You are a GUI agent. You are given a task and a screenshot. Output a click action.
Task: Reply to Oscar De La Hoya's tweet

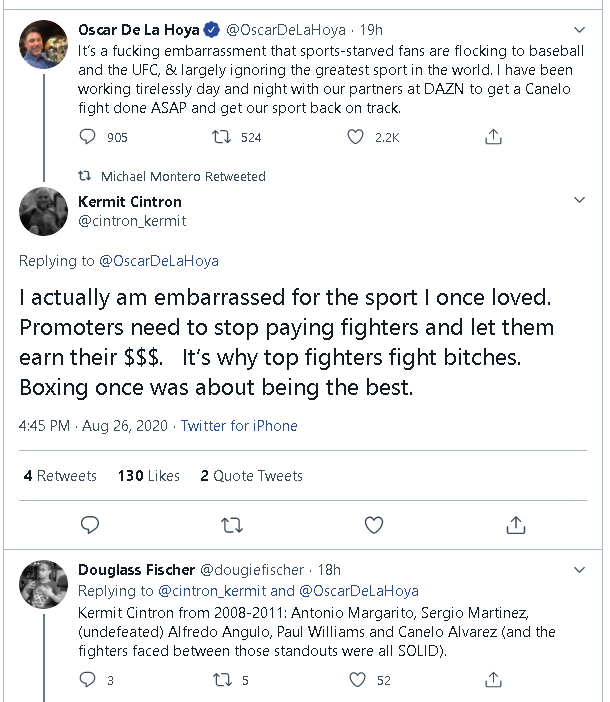coord(88,138)
